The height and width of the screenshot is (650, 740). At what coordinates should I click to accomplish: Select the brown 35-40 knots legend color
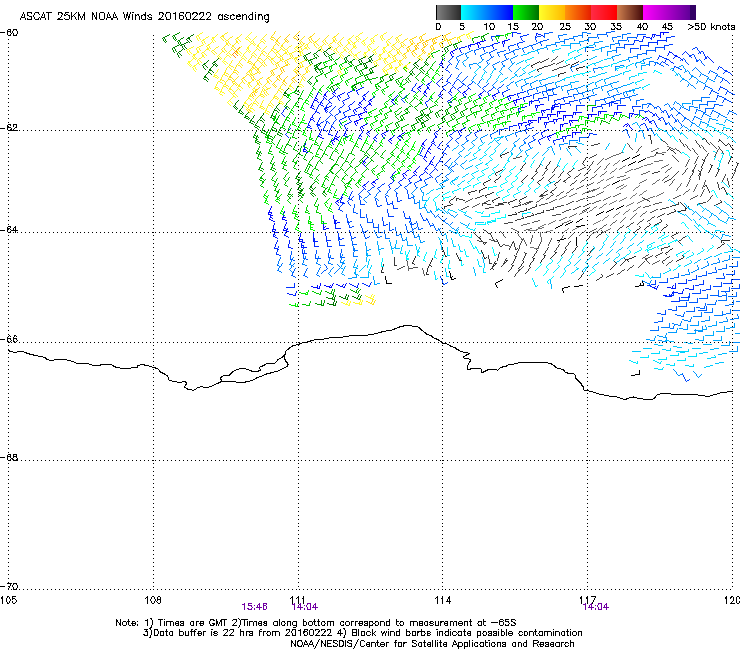pos(630,12)
